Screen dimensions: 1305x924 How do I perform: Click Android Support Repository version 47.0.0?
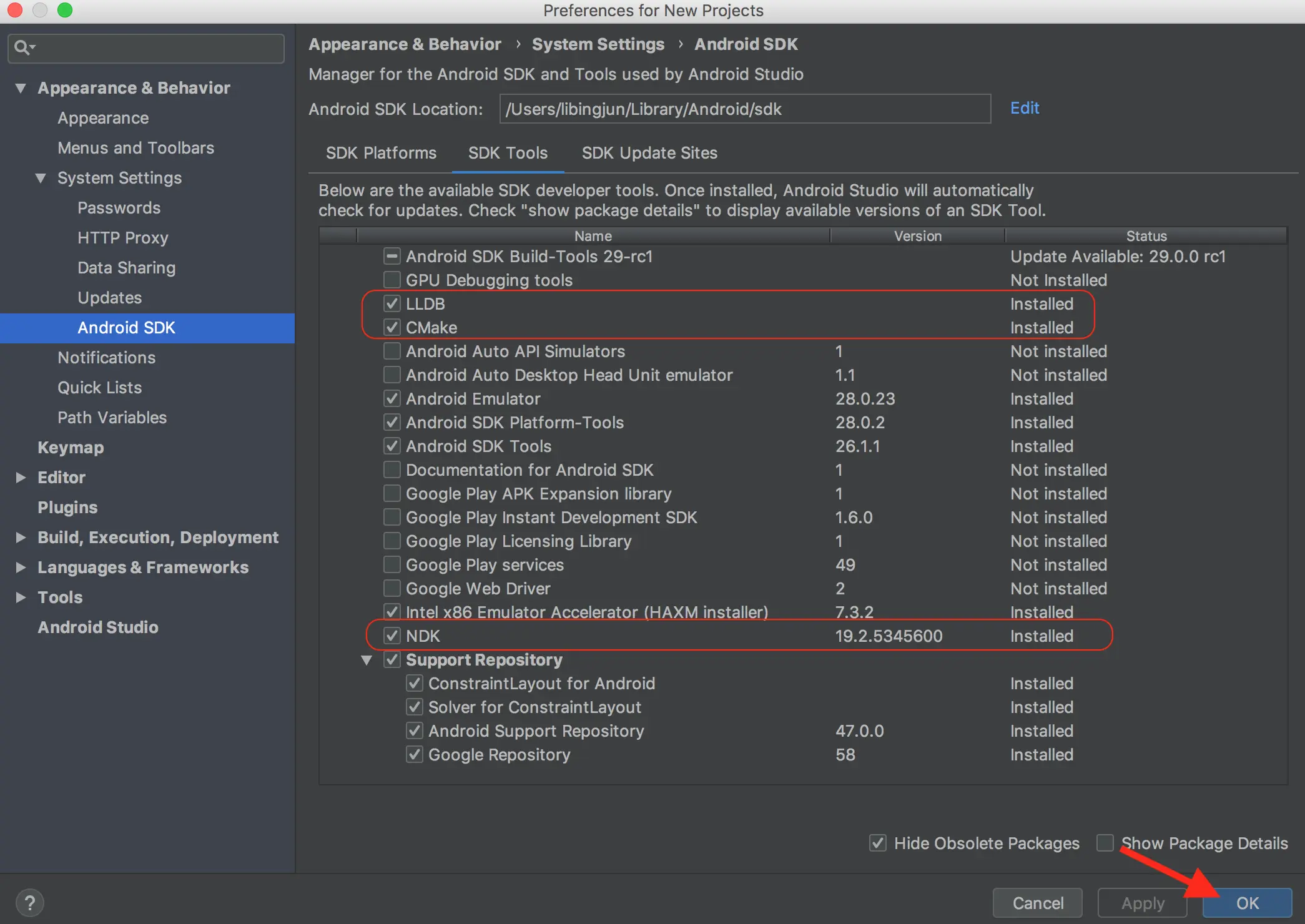(859, 731)
